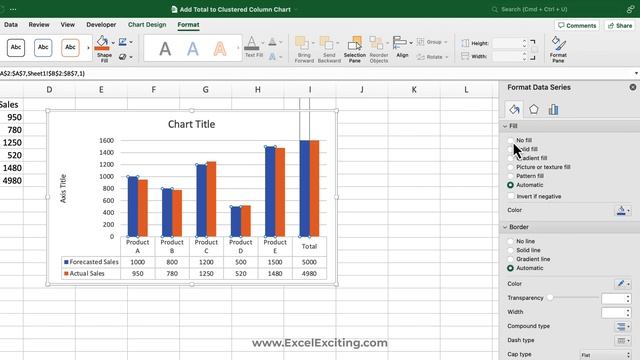640x360 pixels.
Task: Click Actual Sales legend entry
Action: [x=84, y=273]
